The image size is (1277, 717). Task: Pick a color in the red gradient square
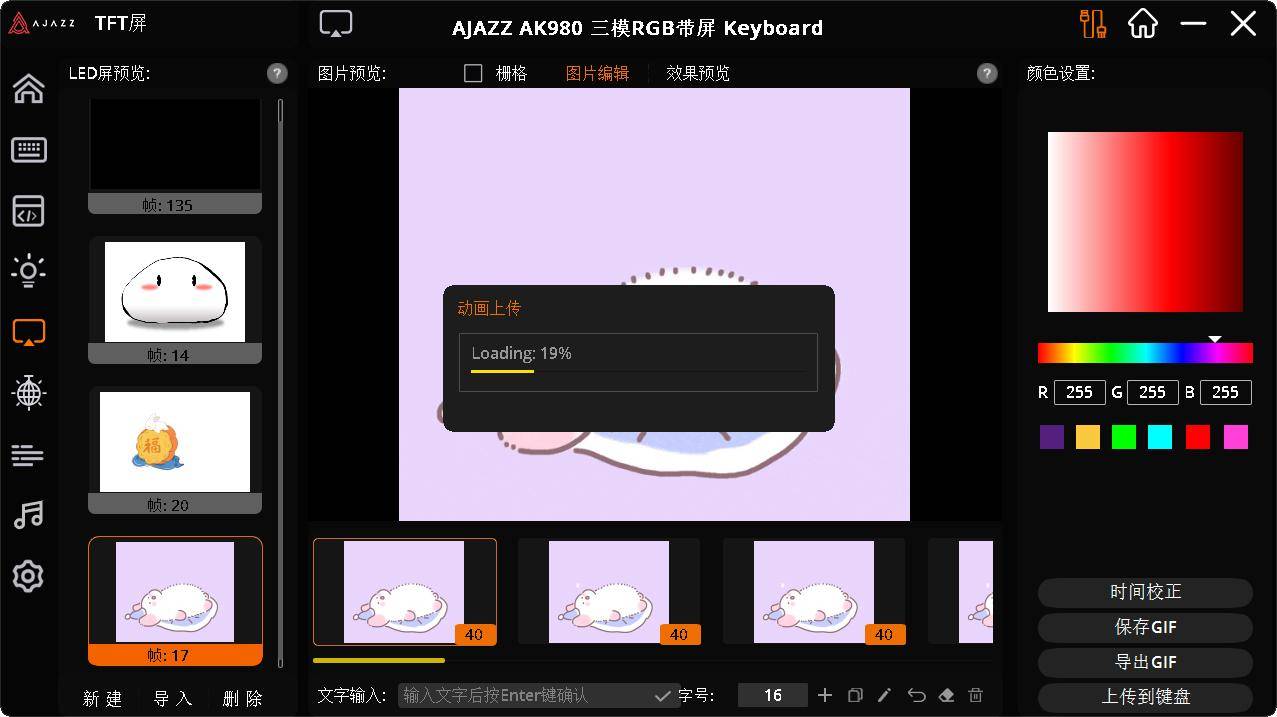[x=1145, y=222]
